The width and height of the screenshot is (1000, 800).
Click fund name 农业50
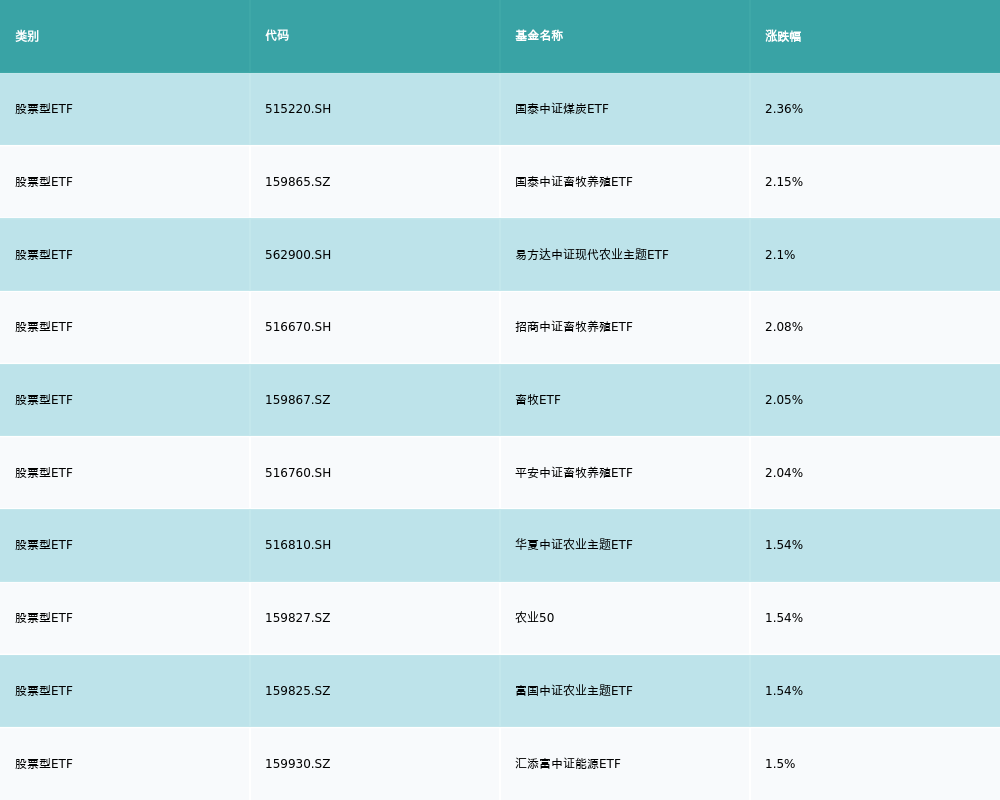point(534,618)
